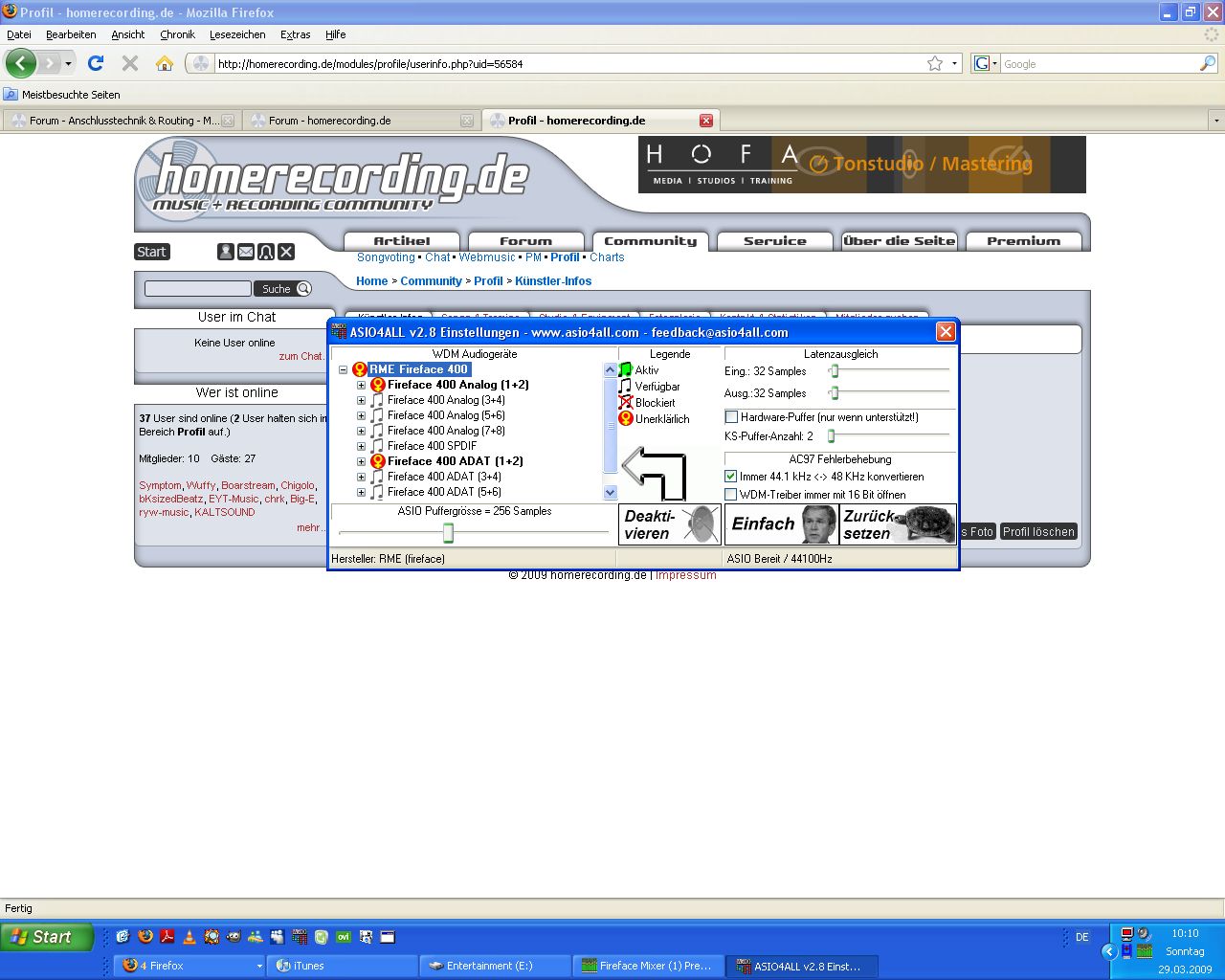Click the user profile icon beside Start
Screen dimensions: 1225x980
coord(226,252)
